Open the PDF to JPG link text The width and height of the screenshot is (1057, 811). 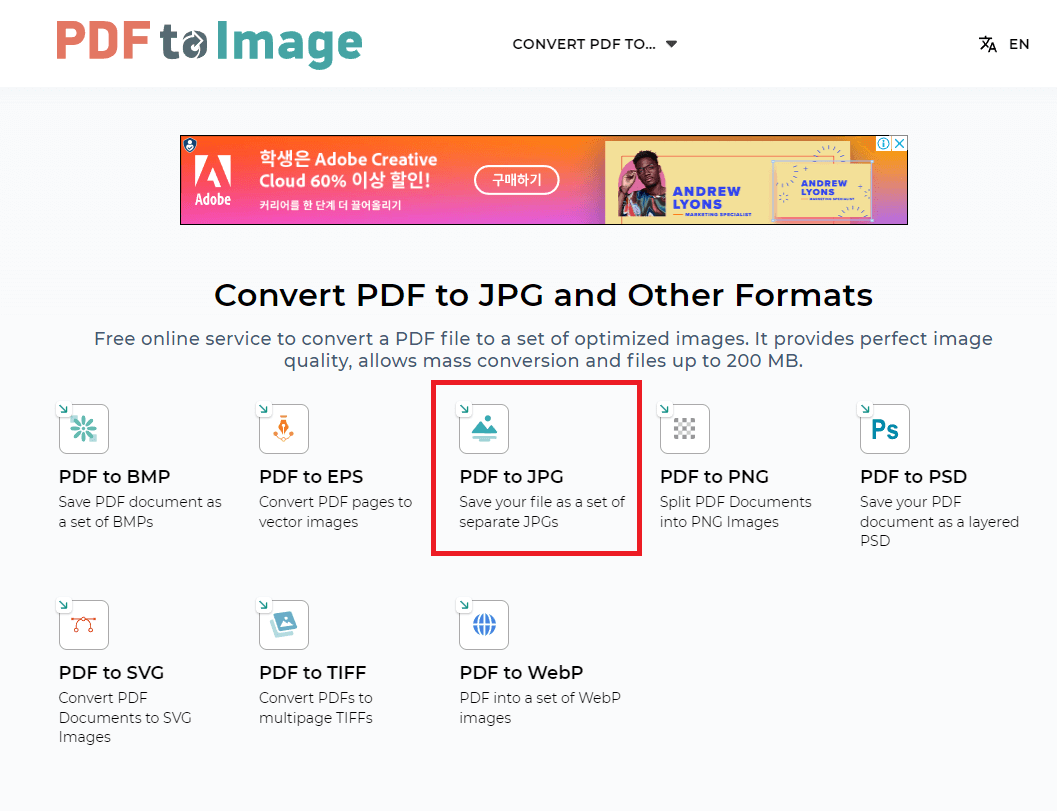tap(512, 476)
